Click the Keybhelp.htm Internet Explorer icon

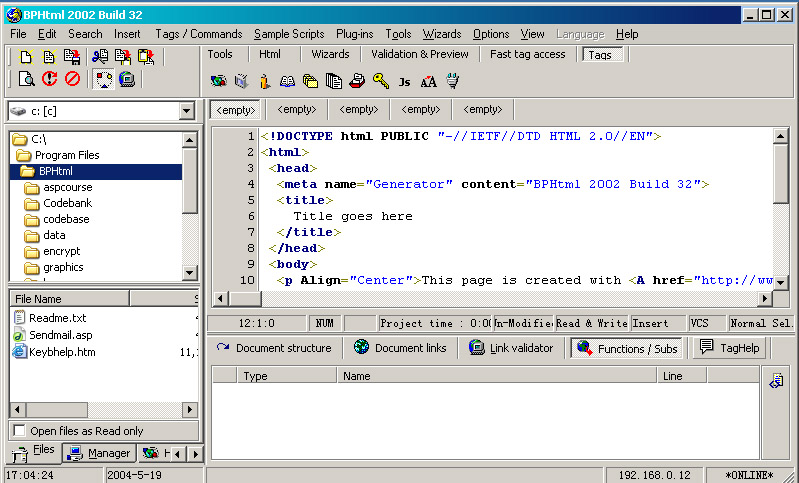[x=19, y=352]
